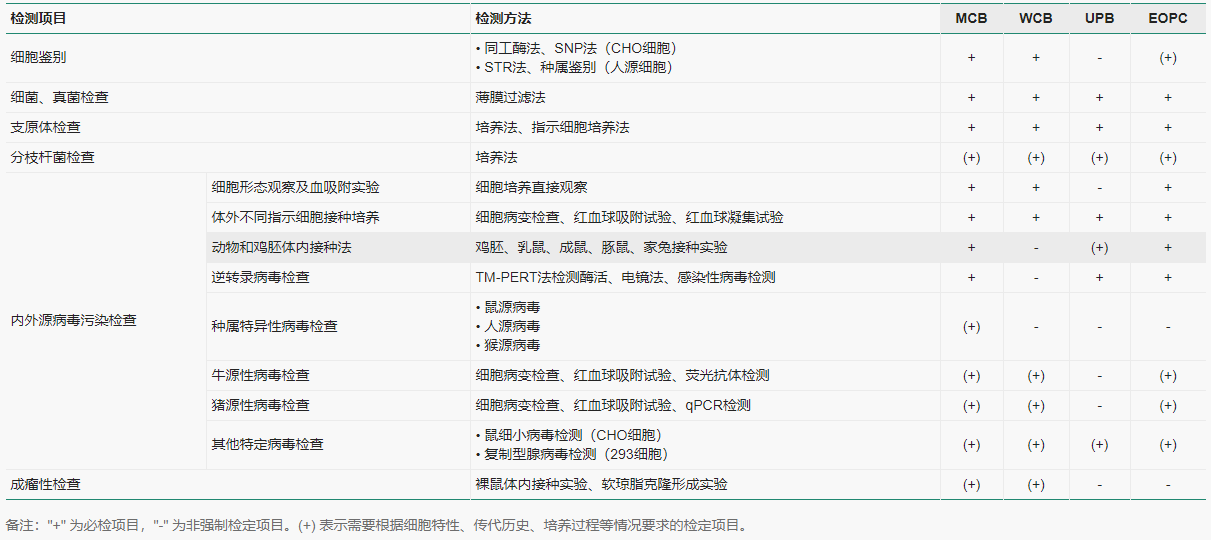Click the 检测项目 column header
This screenshot has height=540, width=1211.
[x=39, y=19]
